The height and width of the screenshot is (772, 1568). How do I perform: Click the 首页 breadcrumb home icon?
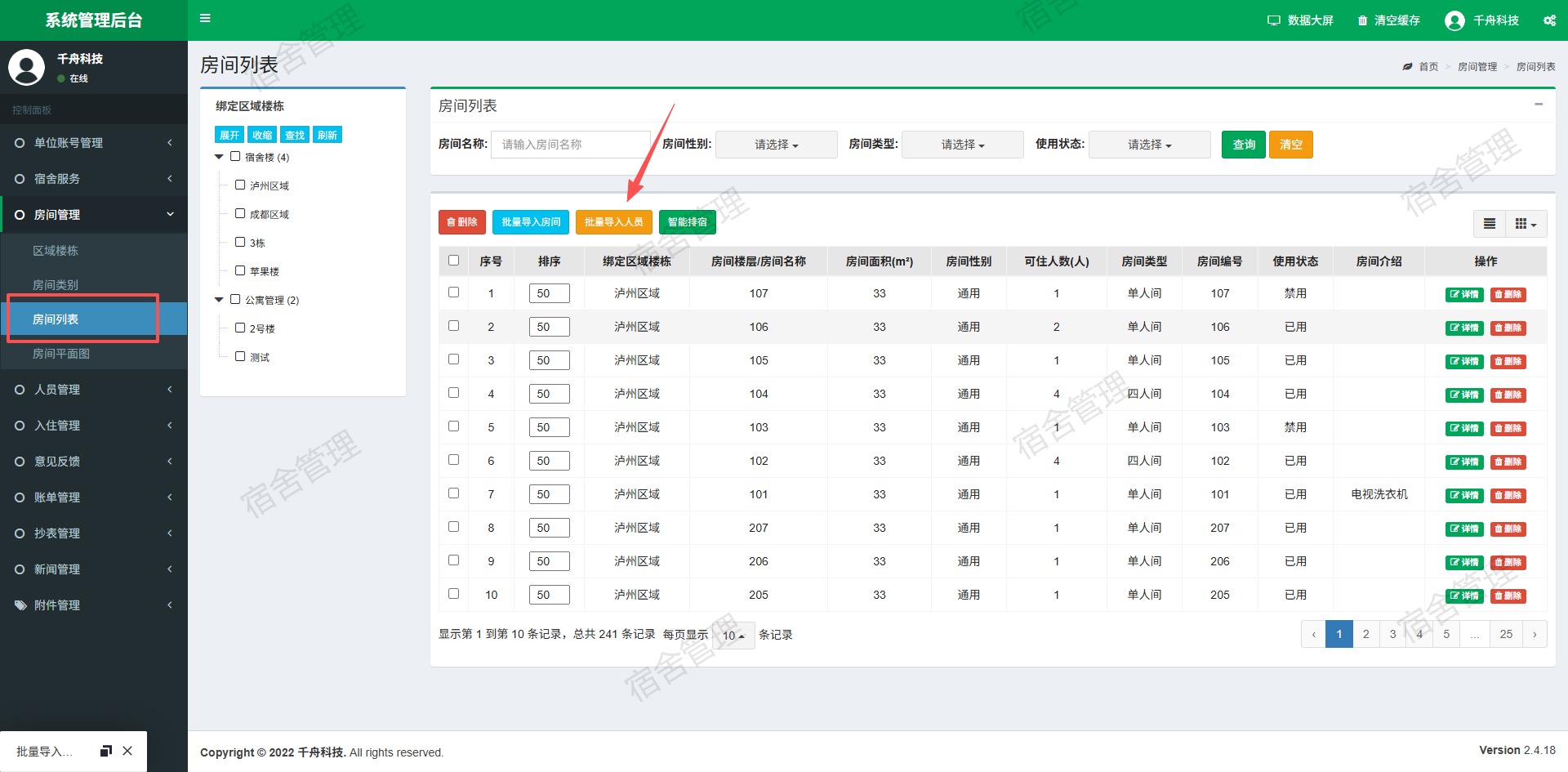[1407, 67]
